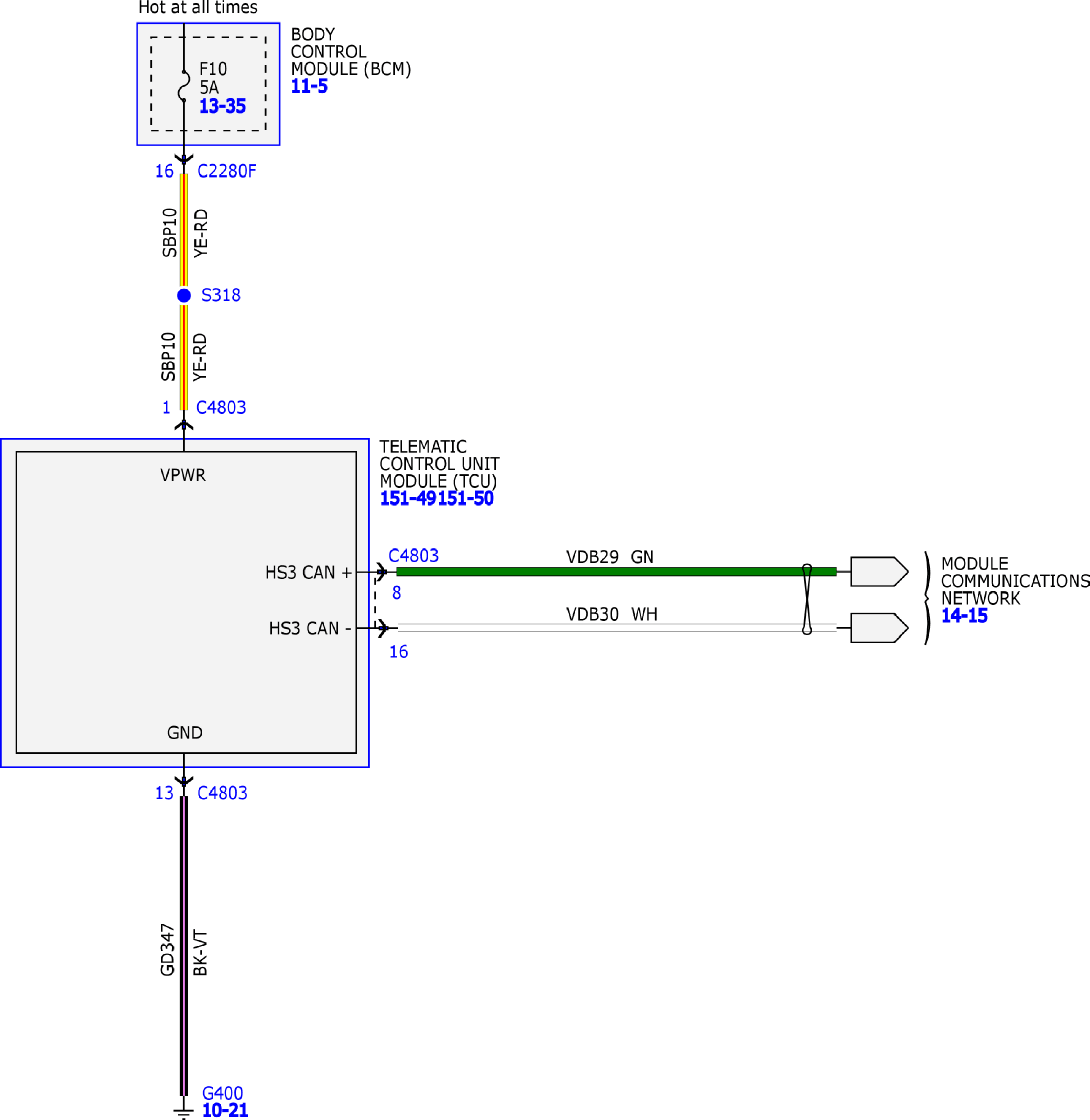This screenshot has width=1090, height=1120.
Task: Click the twisted pair symbol on CAN wires
Action: 806,600
